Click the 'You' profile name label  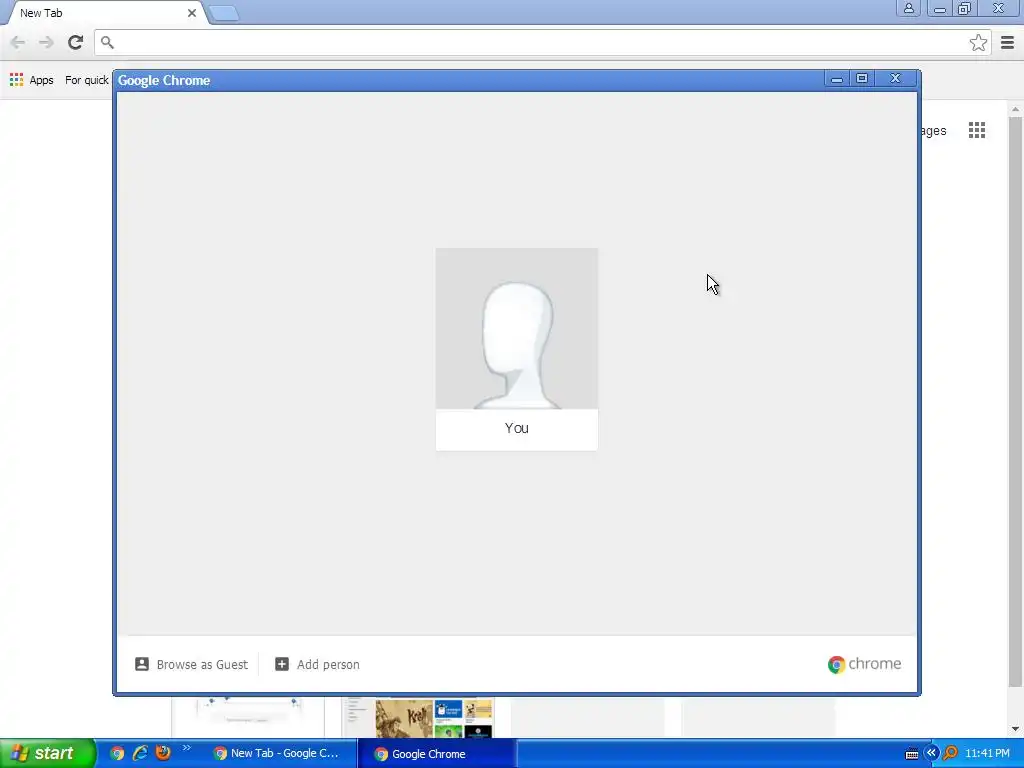517,428
